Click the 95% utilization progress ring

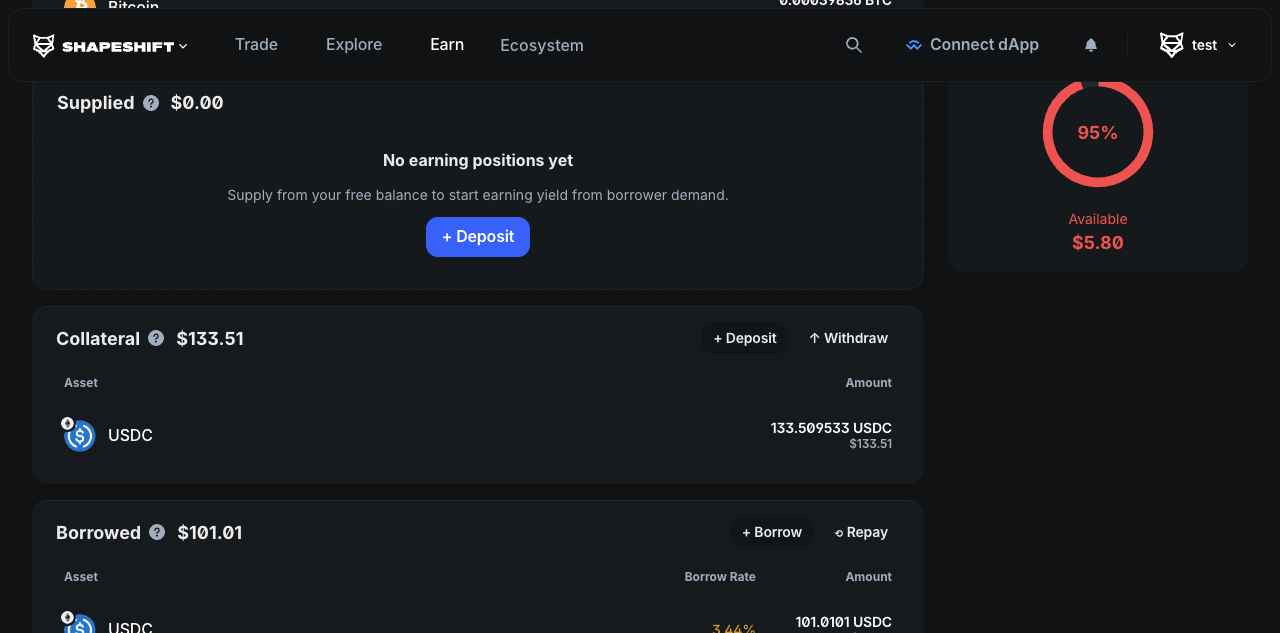pos(1098,132)
